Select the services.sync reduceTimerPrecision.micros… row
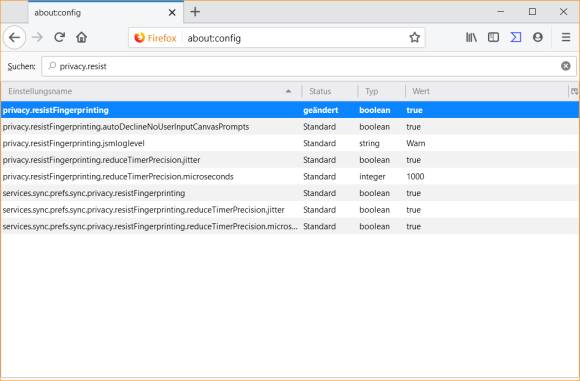The width and height of the screenshot is (580, 381). pos(290,226)
